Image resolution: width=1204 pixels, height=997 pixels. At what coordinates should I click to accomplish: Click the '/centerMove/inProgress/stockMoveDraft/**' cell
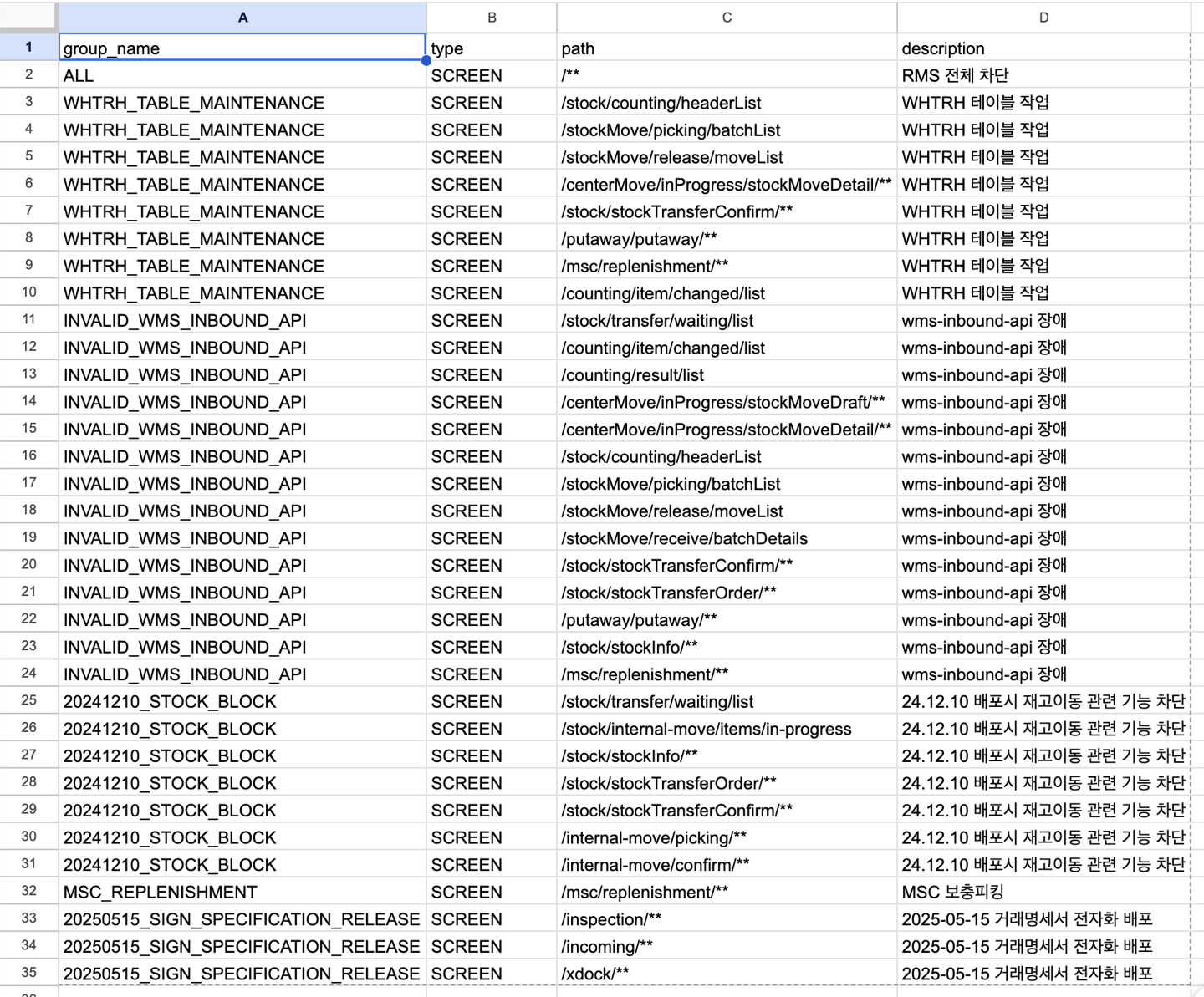pos(727,403)
